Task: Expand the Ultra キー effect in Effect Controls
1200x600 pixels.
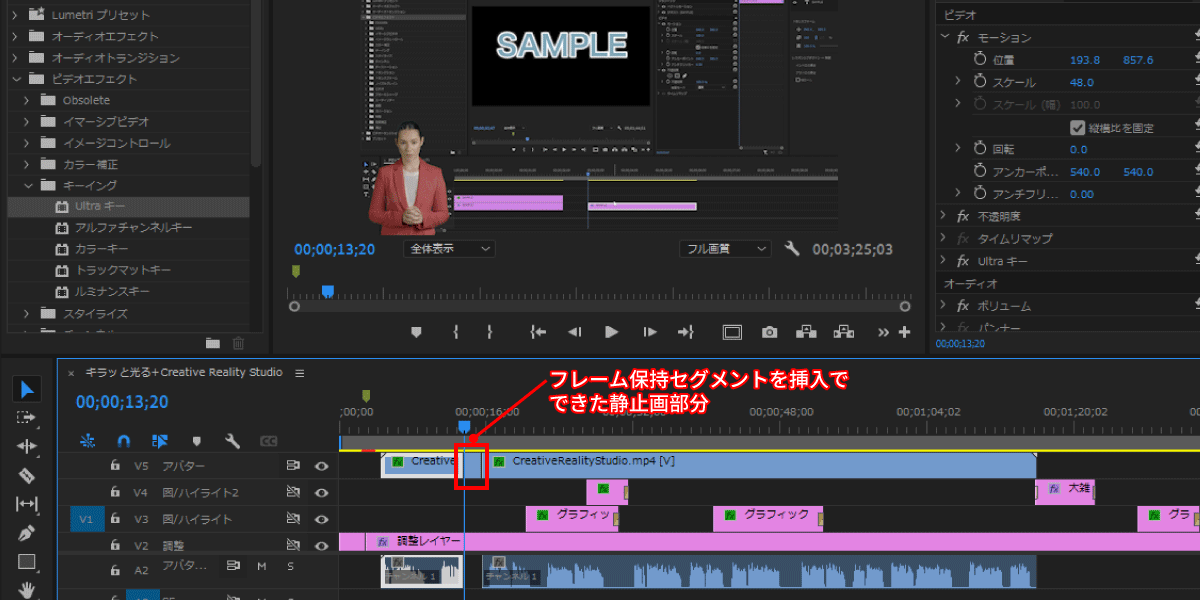Action: (x=945, y=261)
